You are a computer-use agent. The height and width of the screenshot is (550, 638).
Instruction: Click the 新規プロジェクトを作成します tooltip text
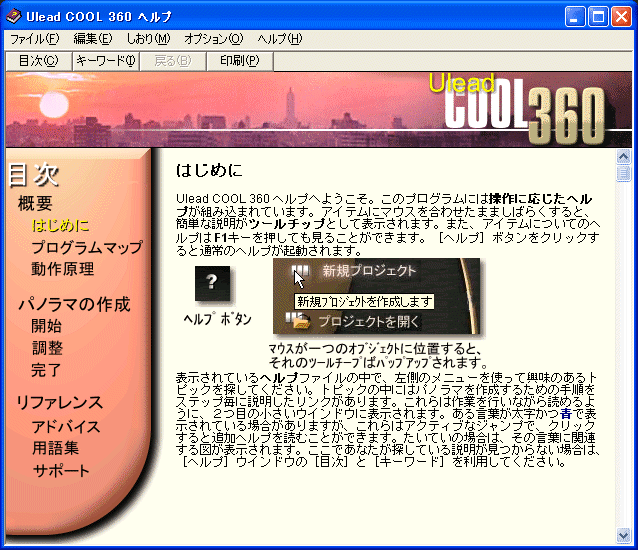(x=364, y=301)
